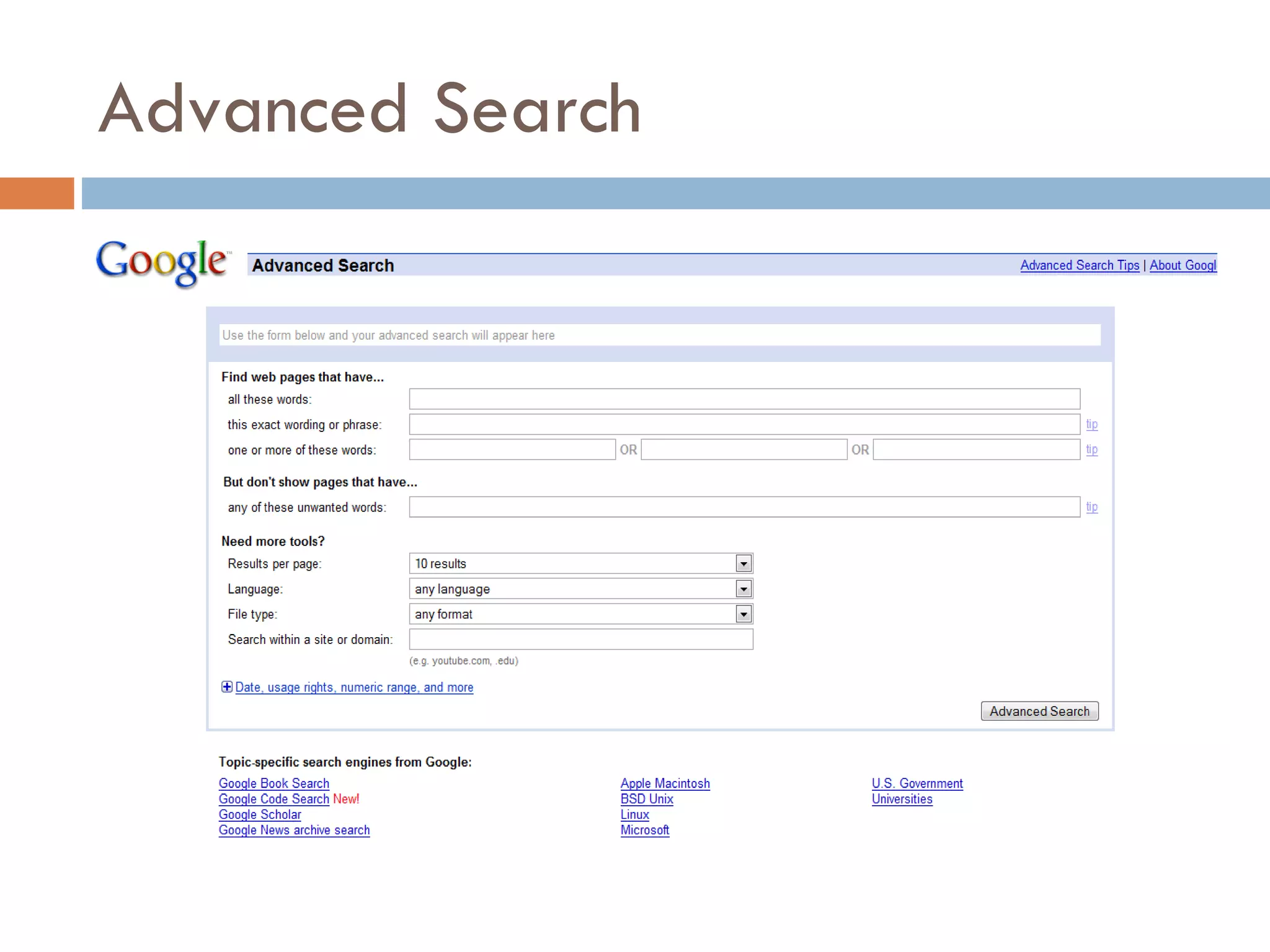Open U.S. Government search link

[917, 783]
